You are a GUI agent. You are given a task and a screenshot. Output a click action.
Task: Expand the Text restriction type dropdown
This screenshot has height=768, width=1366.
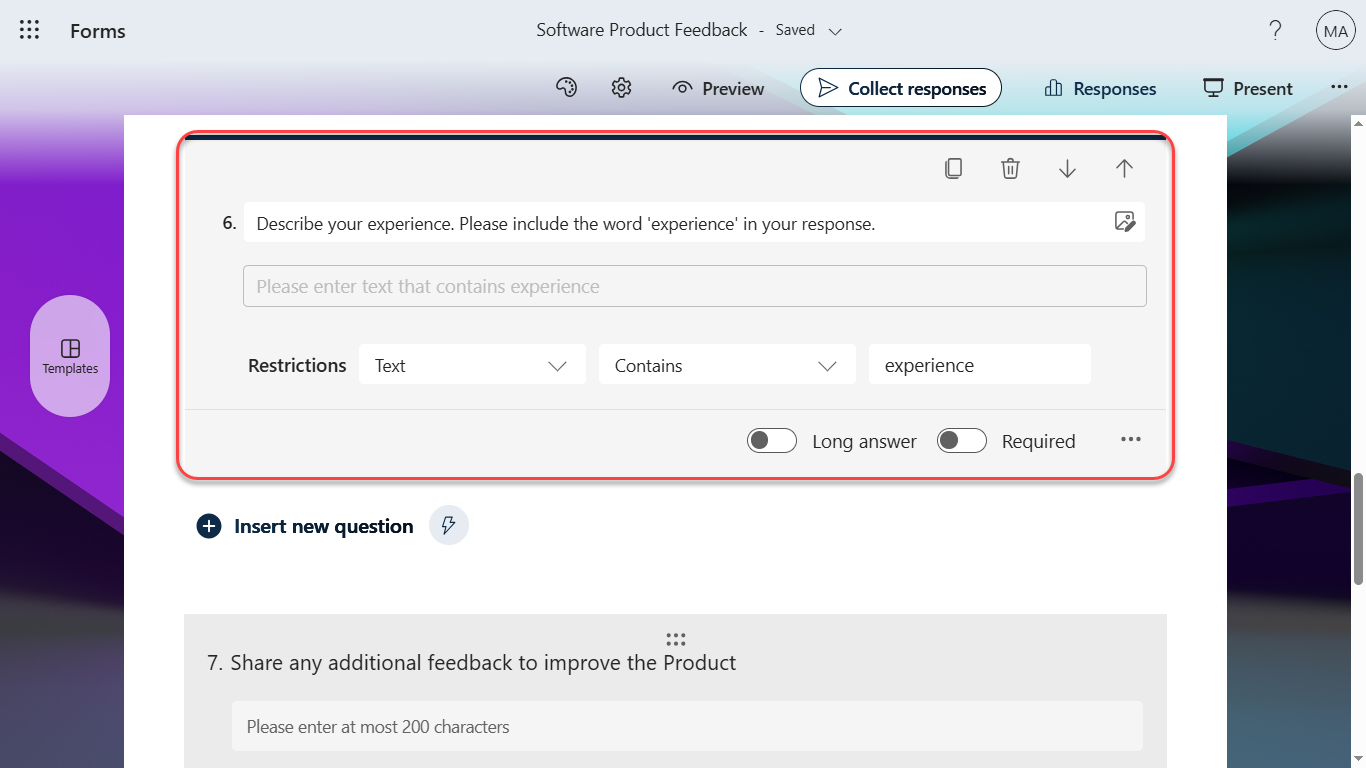(472, 366)
